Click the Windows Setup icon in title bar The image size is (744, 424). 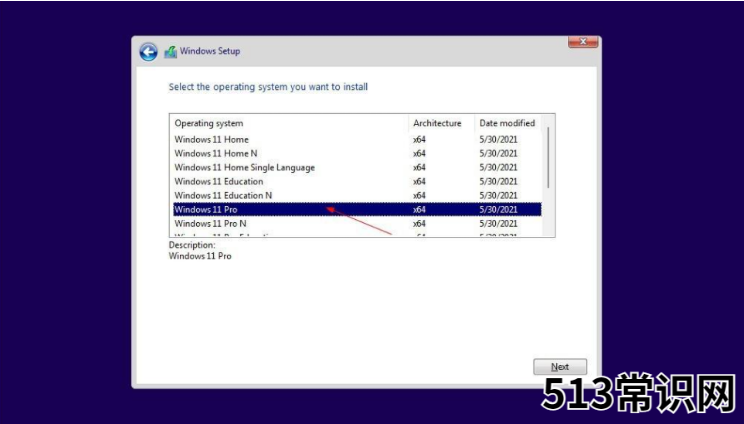(x=171, y=52)
